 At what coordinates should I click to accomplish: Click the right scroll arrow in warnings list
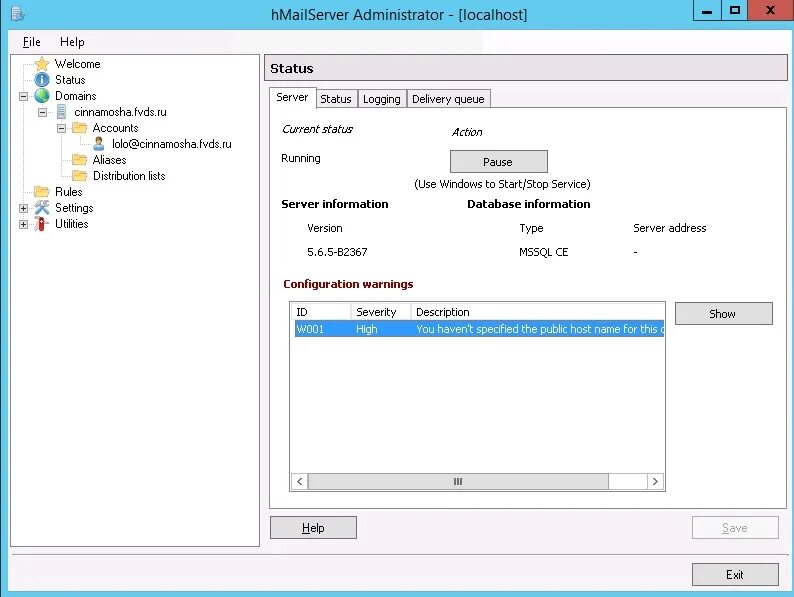(x=655, y=482)
